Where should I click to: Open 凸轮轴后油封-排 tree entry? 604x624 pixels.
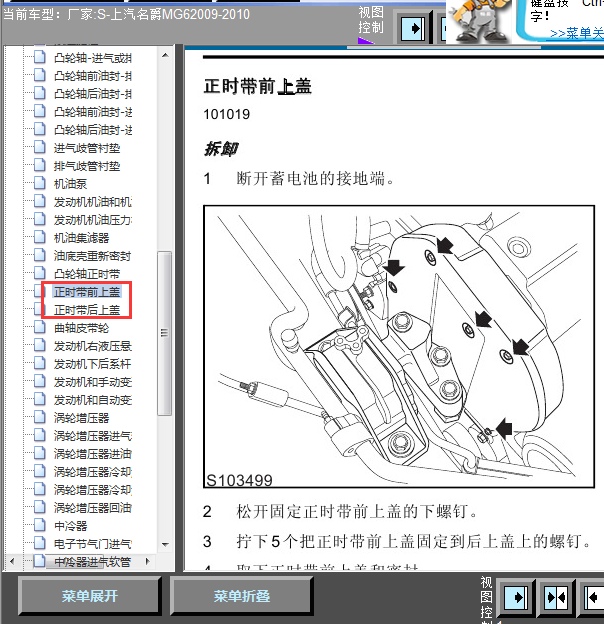(93, 94)
